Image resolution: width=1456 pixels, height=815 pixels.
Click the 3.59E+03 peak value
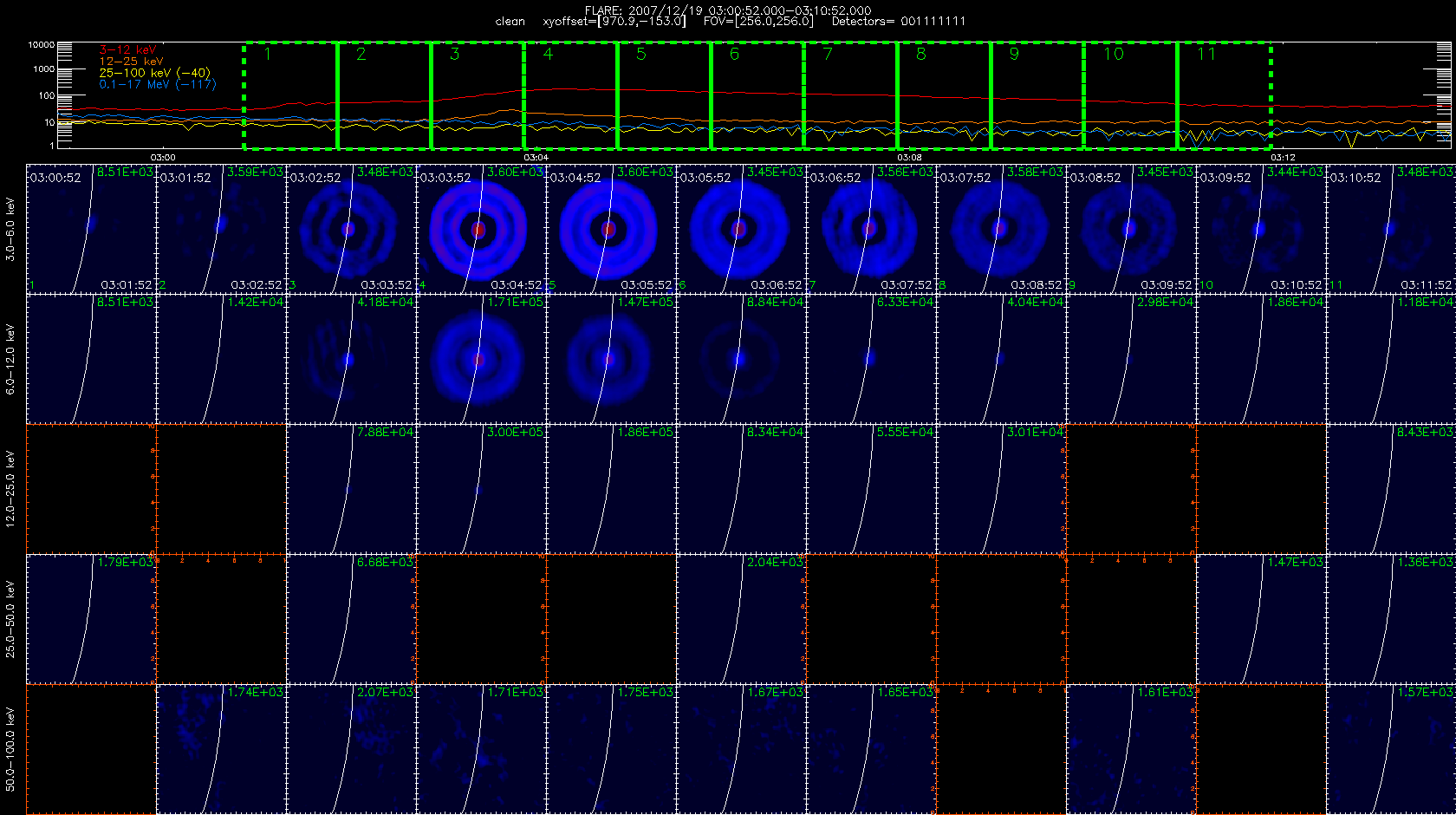pyautogui.click(x=255, y=173)
